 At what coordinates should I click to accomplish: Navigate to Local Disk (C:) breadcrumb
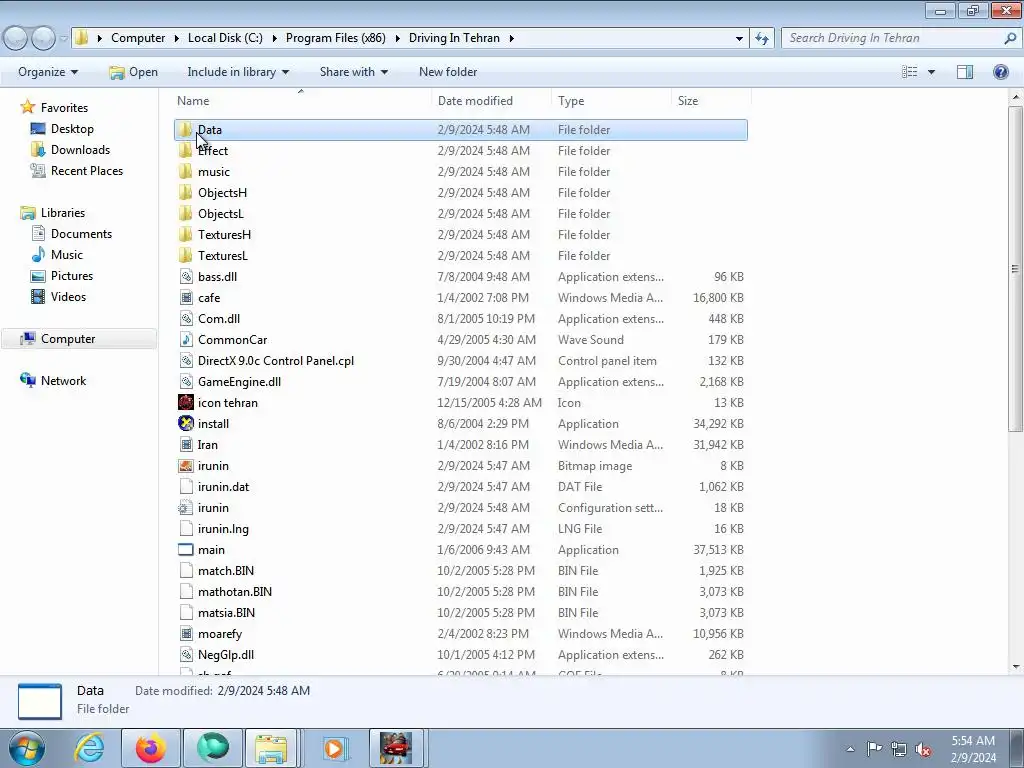(225, 38)
